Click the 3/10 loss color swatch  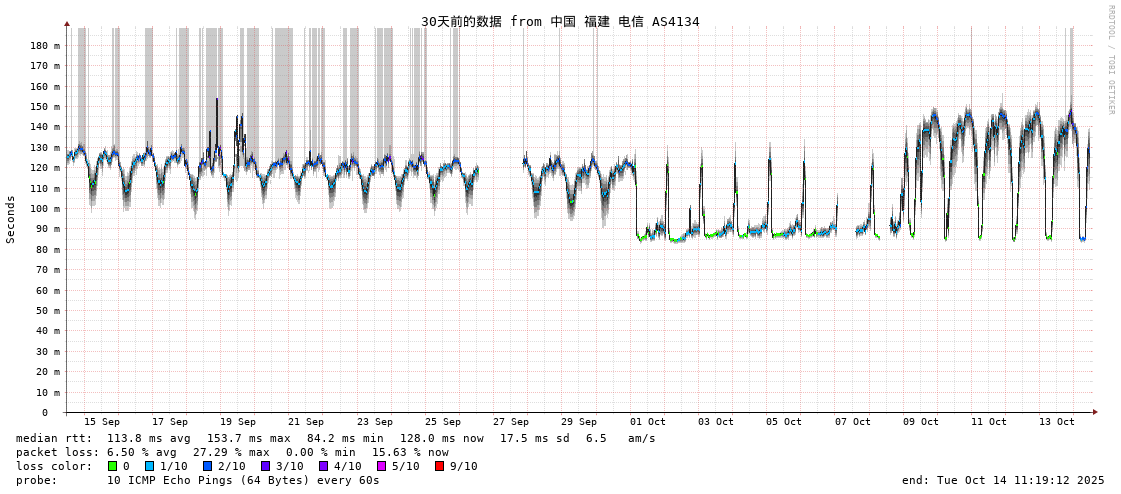[265, 466]
